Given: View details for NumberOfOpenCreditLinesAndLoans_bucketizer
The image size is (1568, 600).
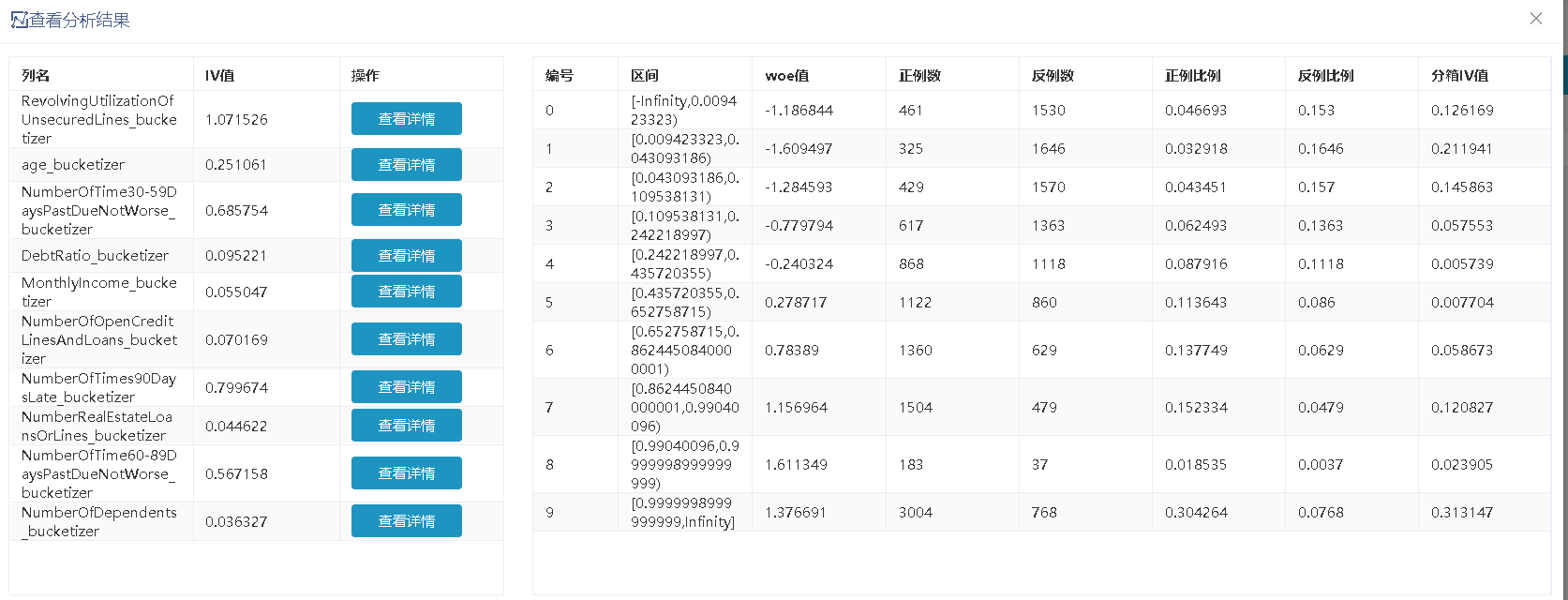Looking at the screenshot, I should point(407,339).
